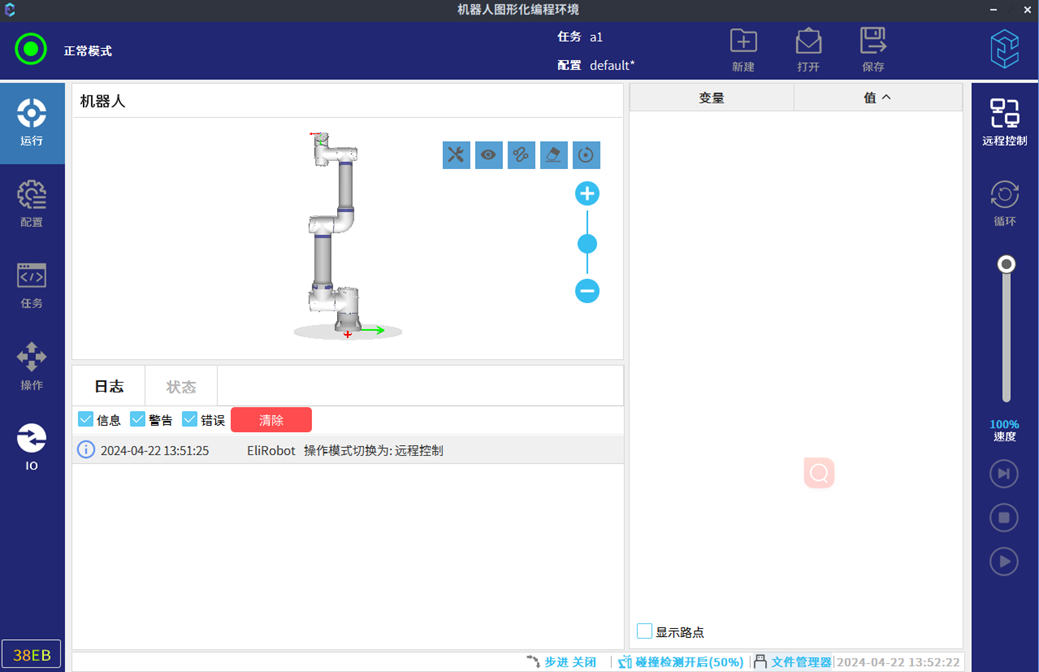This screenshot has height=672, width=1039.
Task: Uncheck the 警告 warning filter checkbox
Action: point(138,420)
